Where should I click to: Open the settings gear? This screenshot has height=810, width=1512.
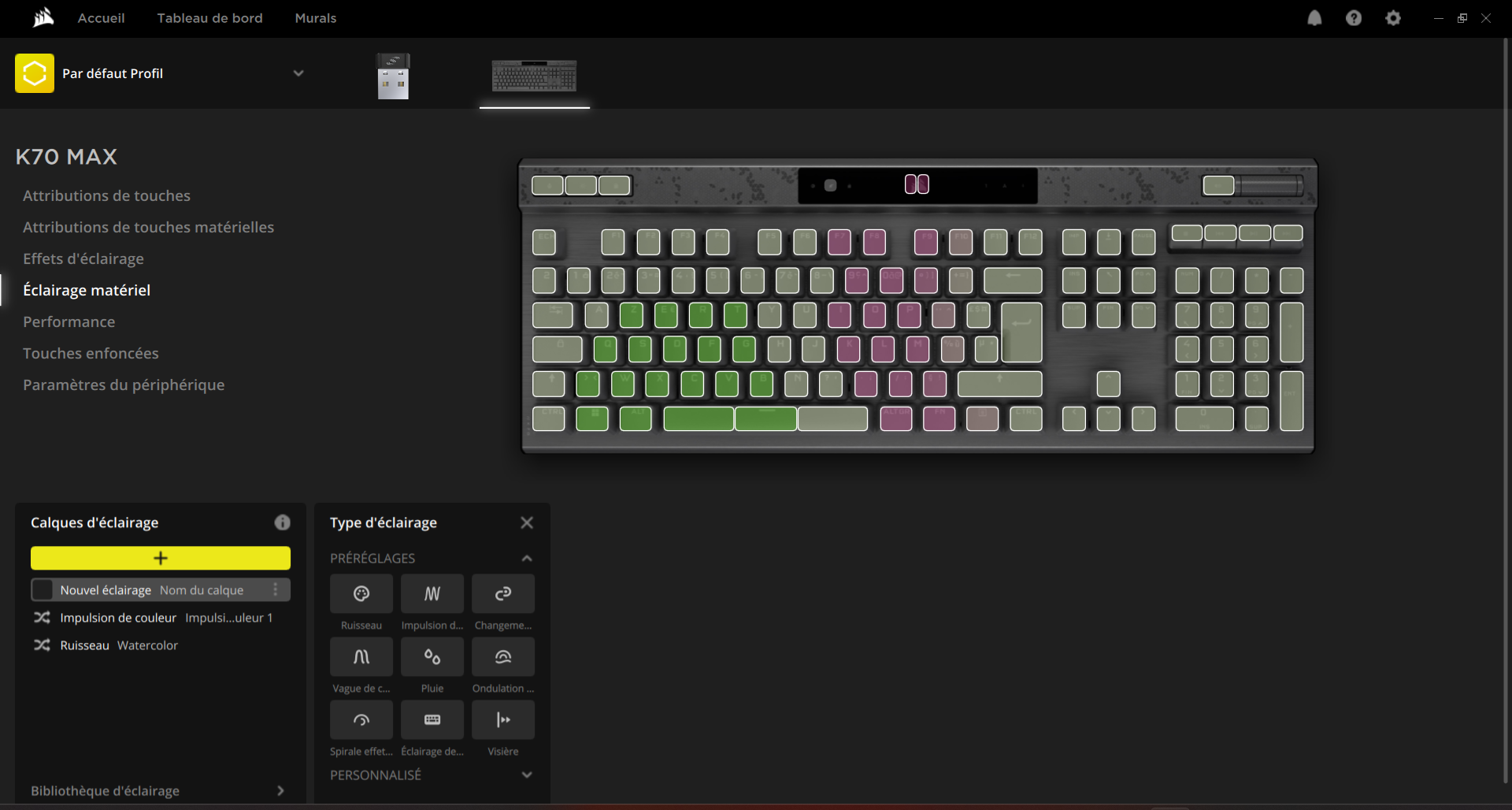click(1392, 18)
